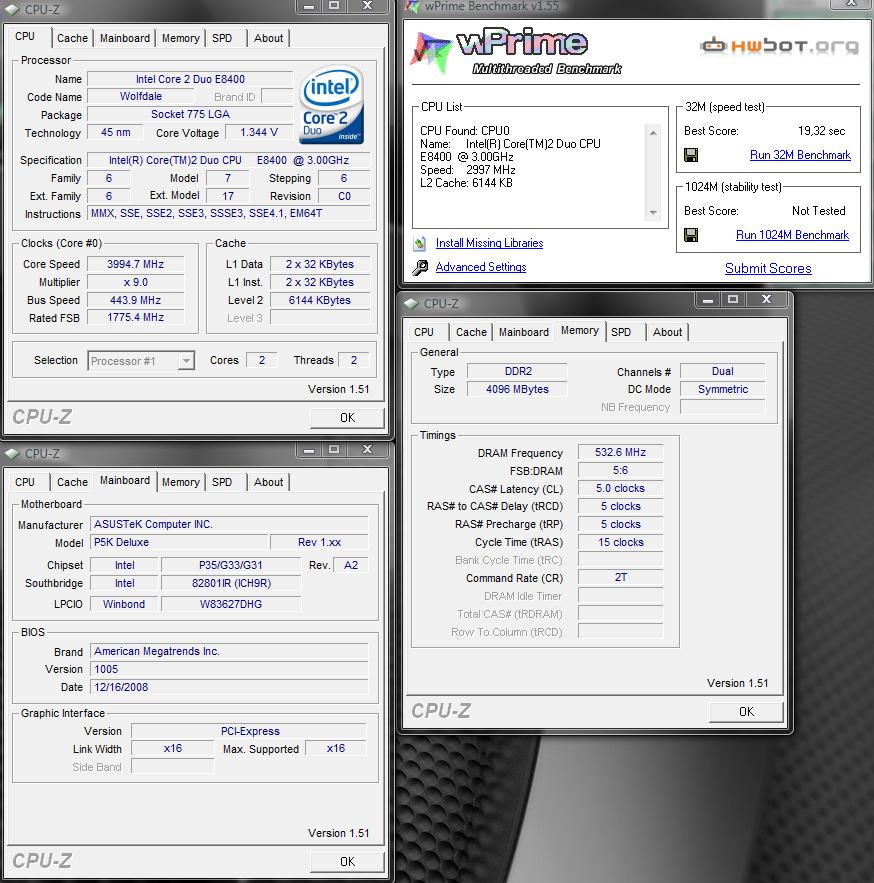Click the Bus Speed value 443.9 MHz

(136, 300)
